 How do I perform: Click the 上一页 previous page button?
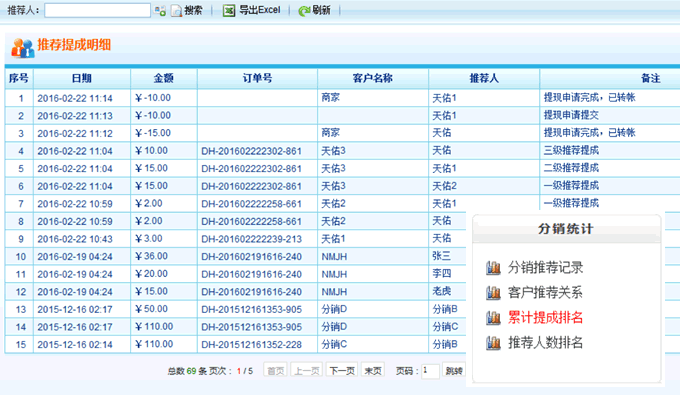[307, 371]
